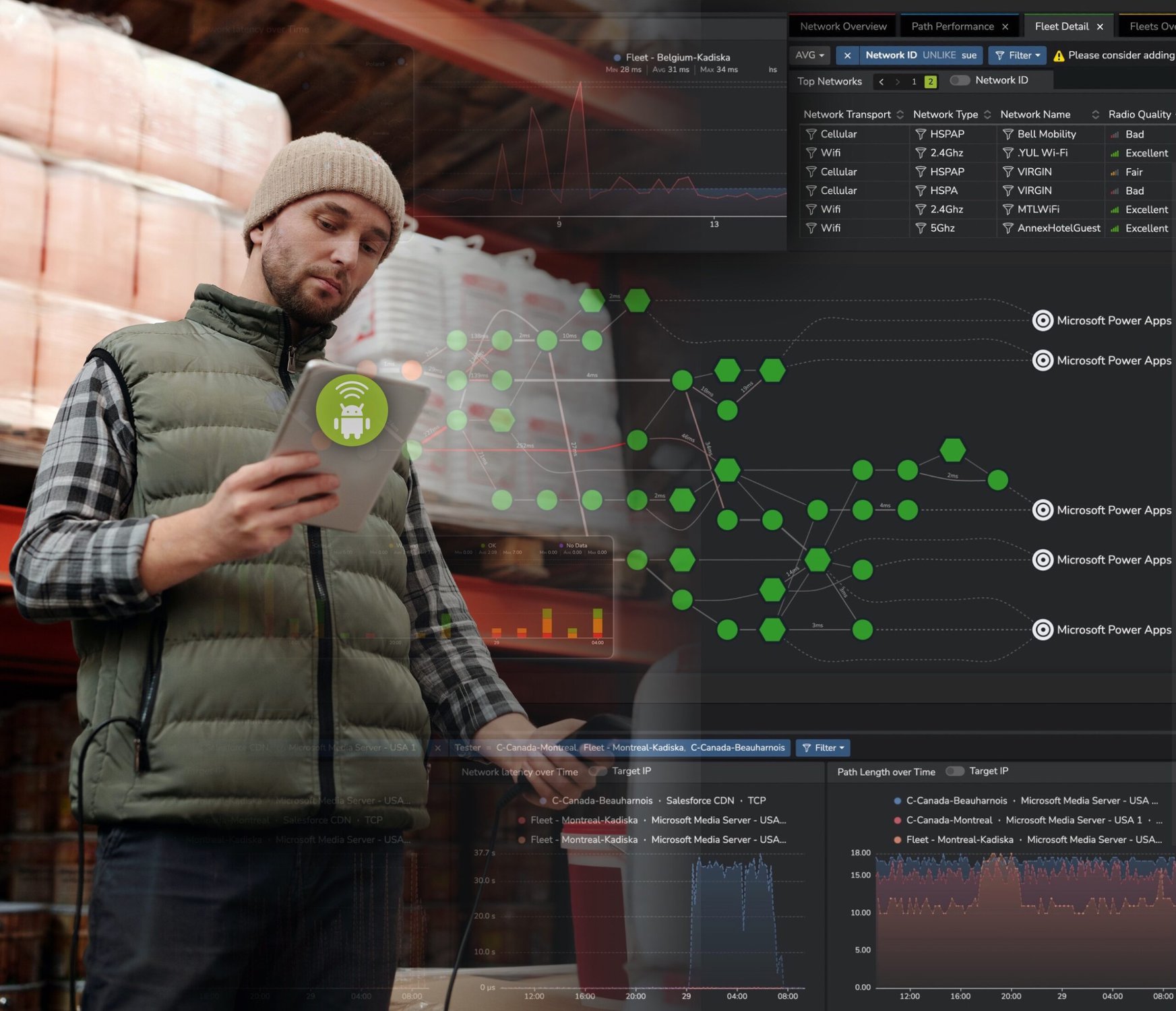Open the Network Overview tab
Screen dimensions: 1176x1011
pyautogui.click(x=843, y=26)
